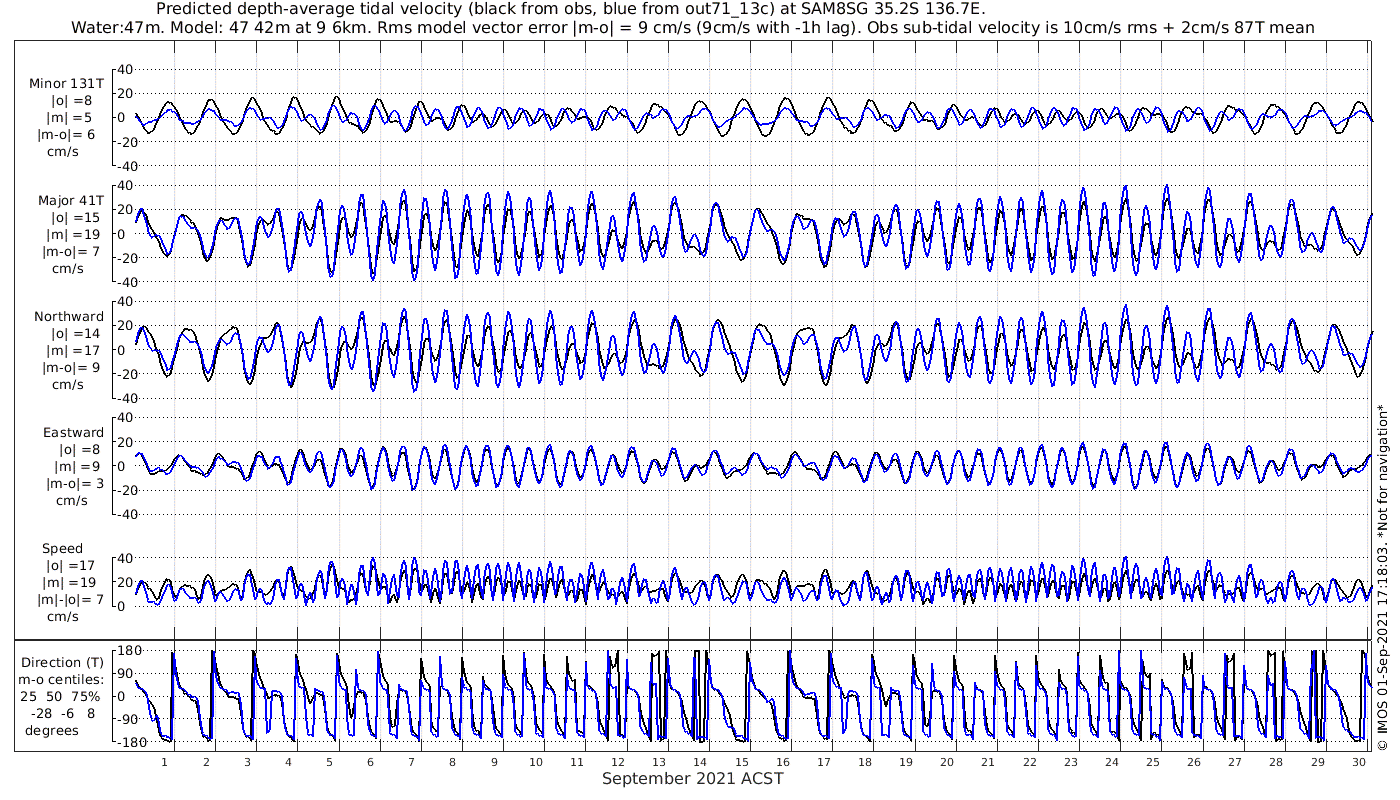
Task: Click the day 20 tick label
Action: click(948, 762)
